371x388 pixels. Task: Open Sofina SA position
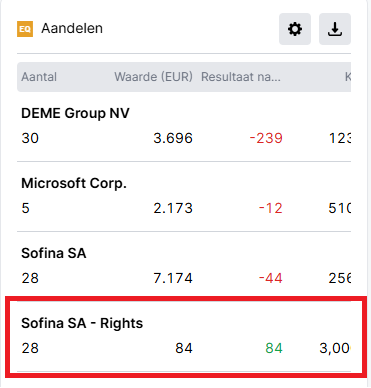184,265
